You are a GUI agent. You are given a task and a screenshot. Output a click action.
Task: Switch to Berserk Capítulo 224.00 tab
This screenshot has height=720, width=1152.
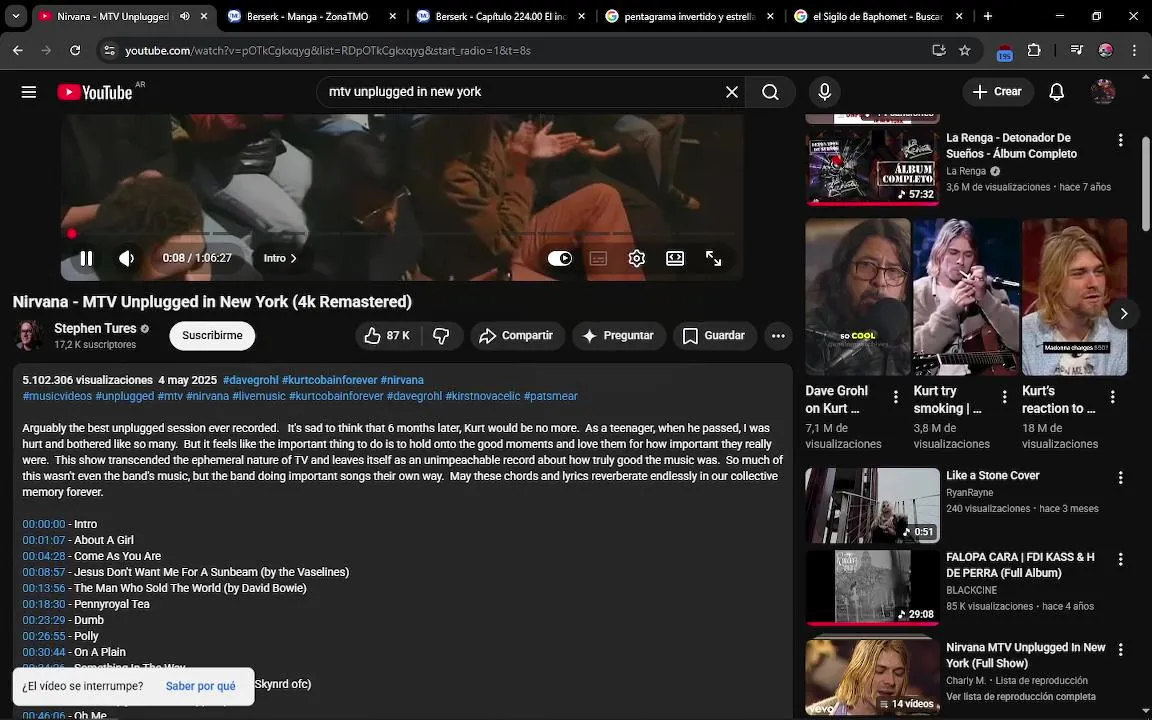point(501,16)
